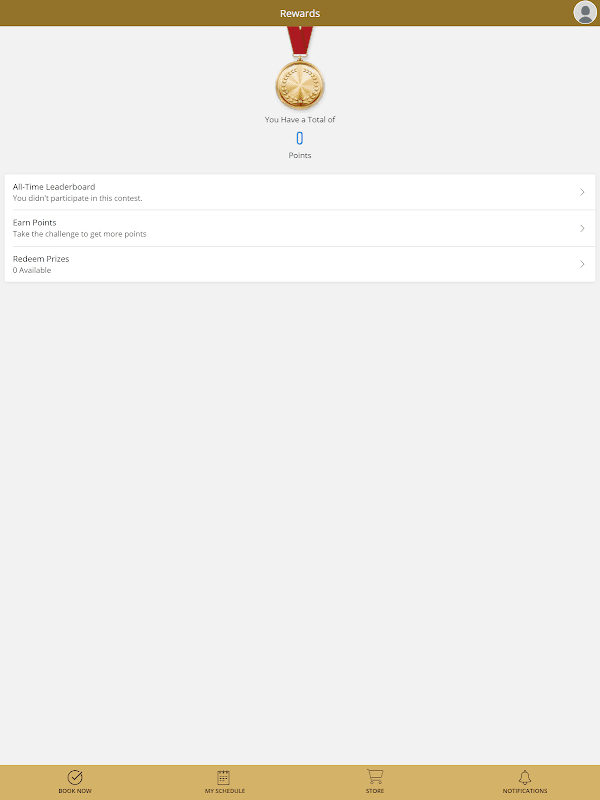This screenshot has width=600, height=800.
Task: Open the Redeem Prizes entry
Action: 300,264
